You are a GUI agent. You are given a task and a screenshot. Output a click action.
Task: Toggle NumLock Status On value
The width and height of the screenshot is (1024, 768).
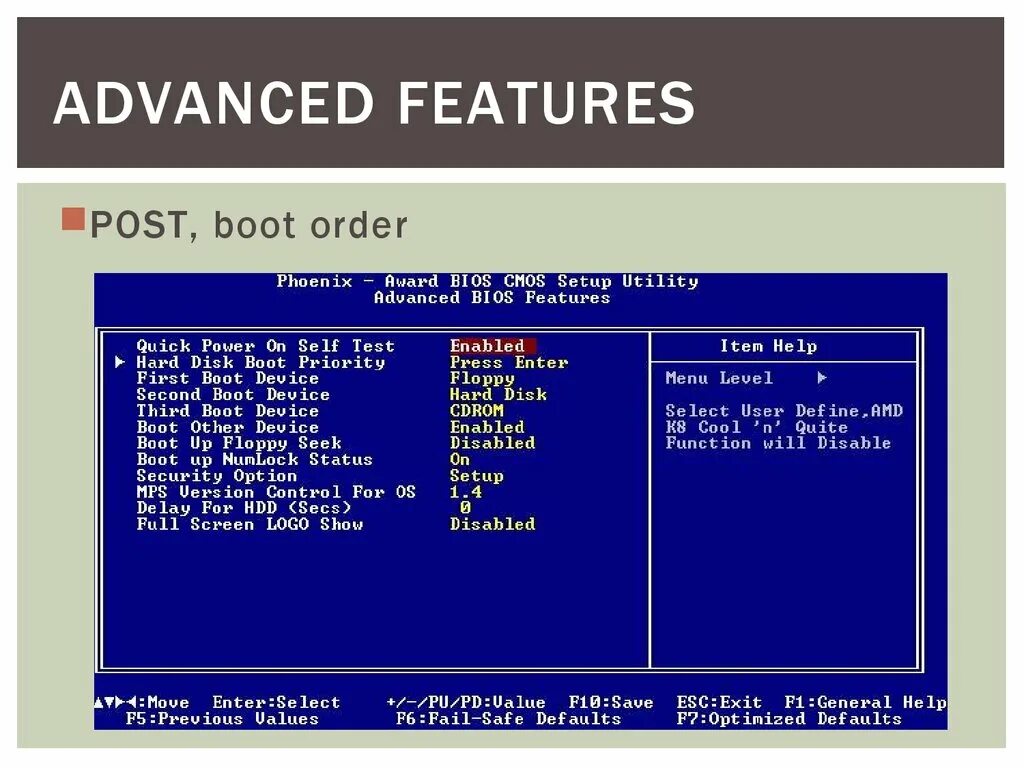pos(460,459)
